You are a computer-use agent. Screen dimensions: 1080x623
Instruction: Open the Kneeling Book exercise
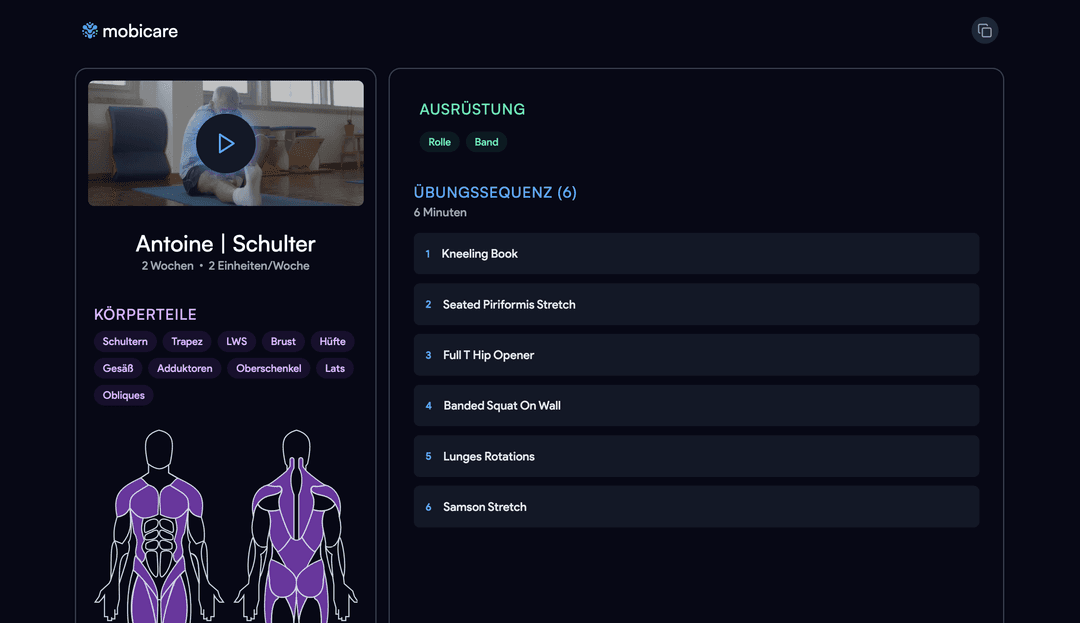pos(696,254)
